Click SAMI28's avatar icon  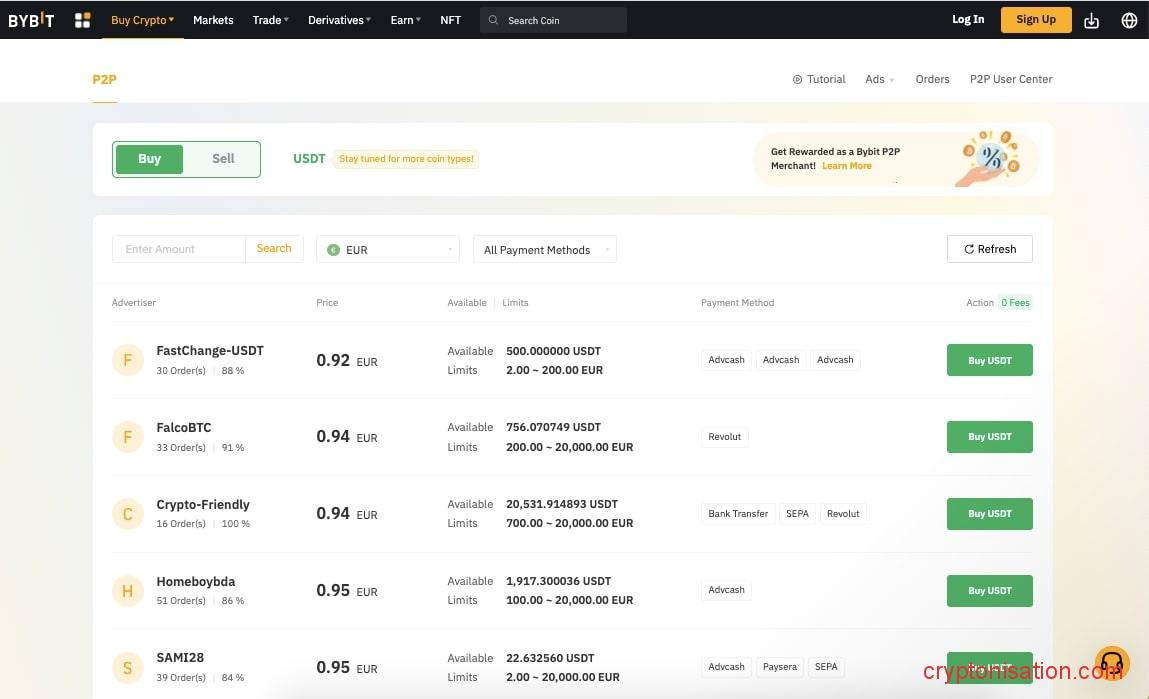coord(127,666)
